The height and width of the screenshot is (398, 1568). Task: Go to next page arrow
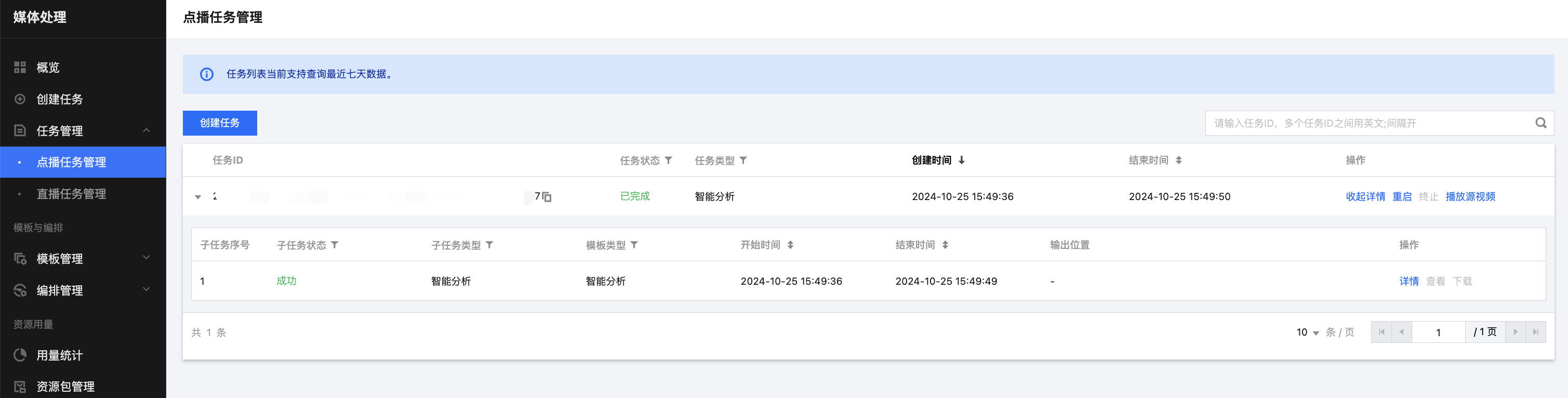click(x=1515, y=331)
